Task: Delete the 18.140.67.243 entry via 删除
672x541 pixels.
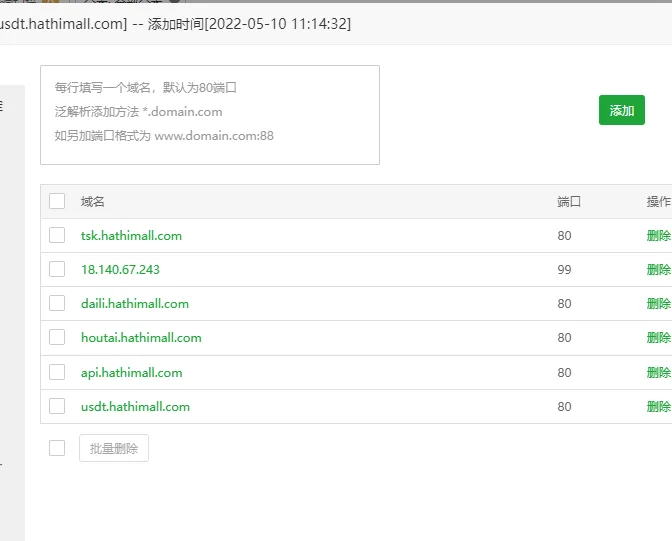Action: coord(658,270)
